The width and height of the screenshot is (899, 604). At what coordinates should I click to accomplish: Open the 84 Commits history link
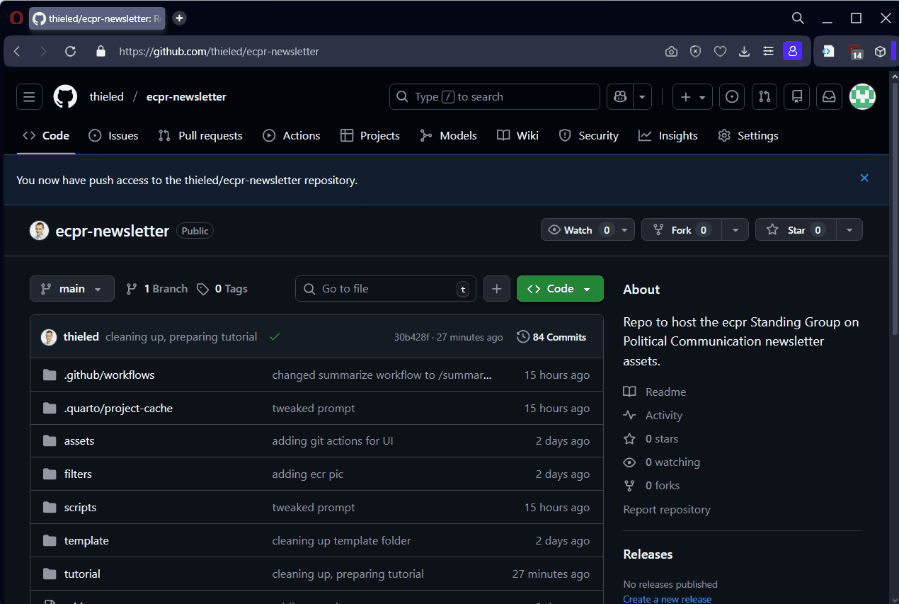[x=551, y=337]
